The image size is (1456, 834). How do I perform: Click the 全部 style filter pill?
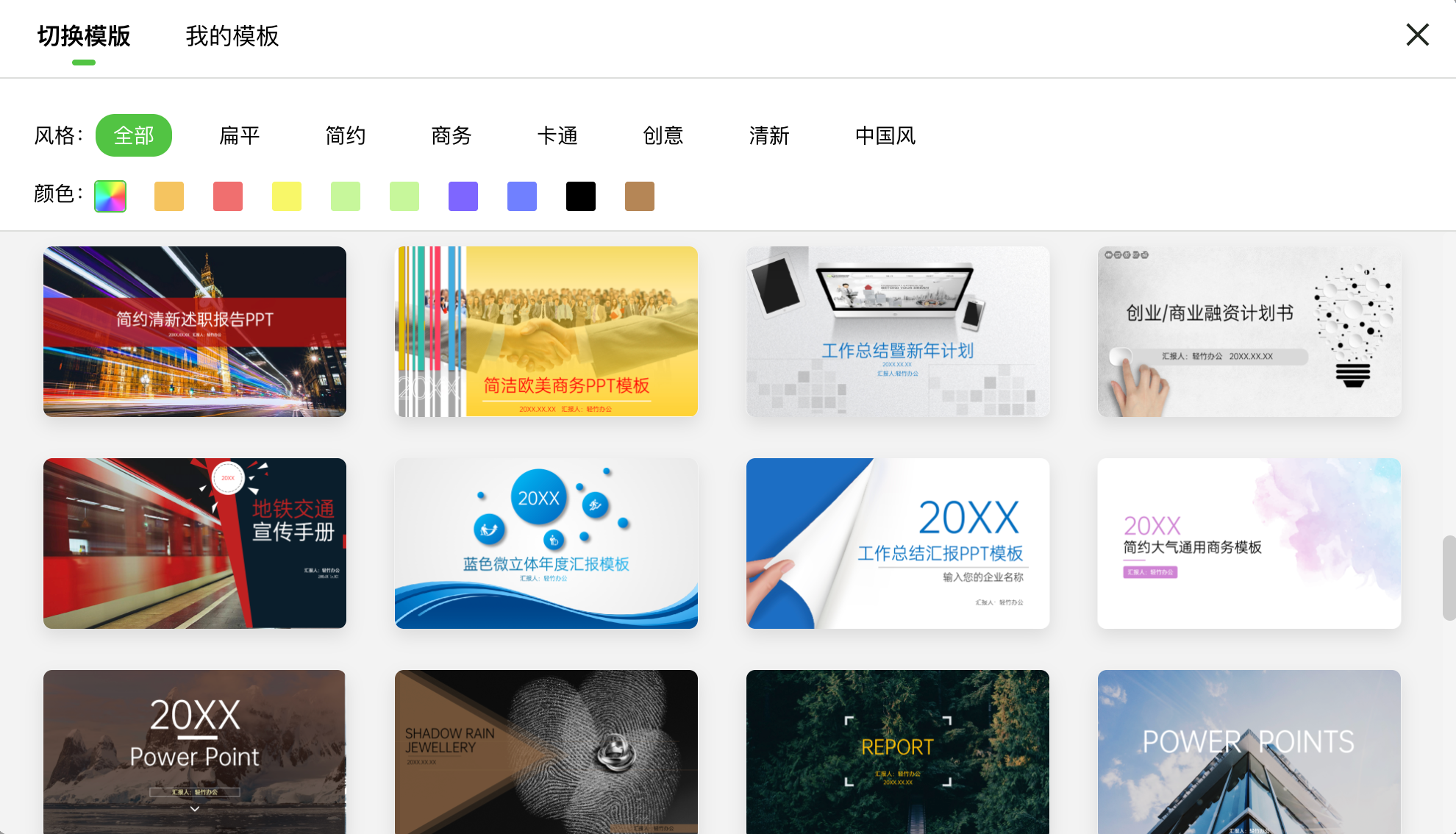[133, 135]
